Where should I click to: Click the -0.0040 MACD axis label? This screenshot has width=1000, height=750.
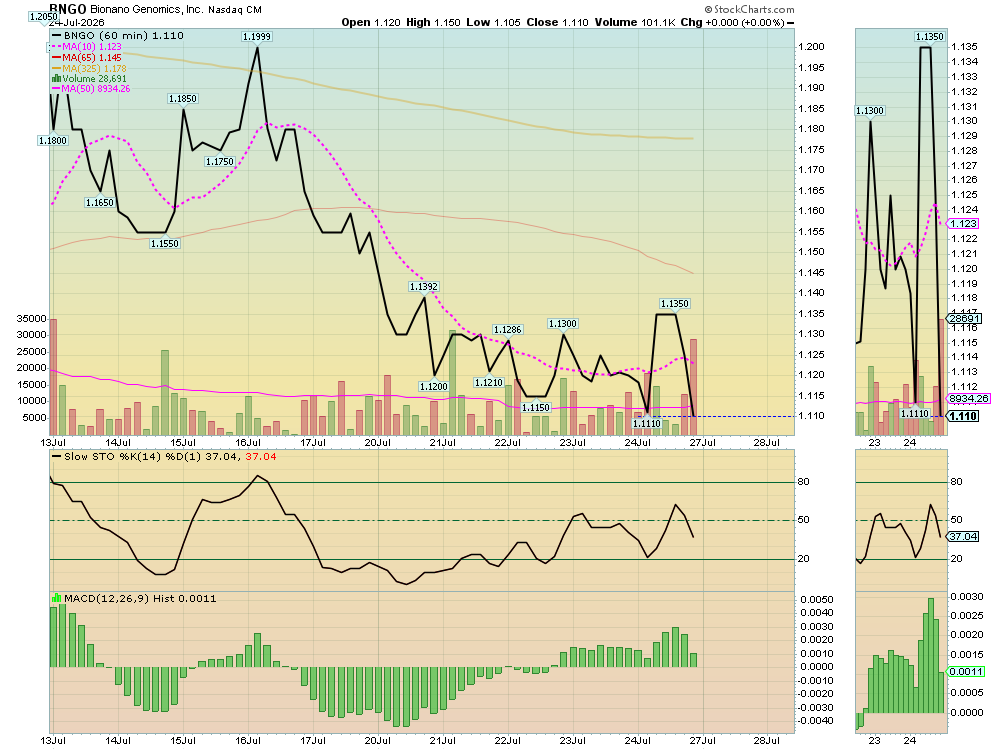pyautogui.click(x=816, y=721)
